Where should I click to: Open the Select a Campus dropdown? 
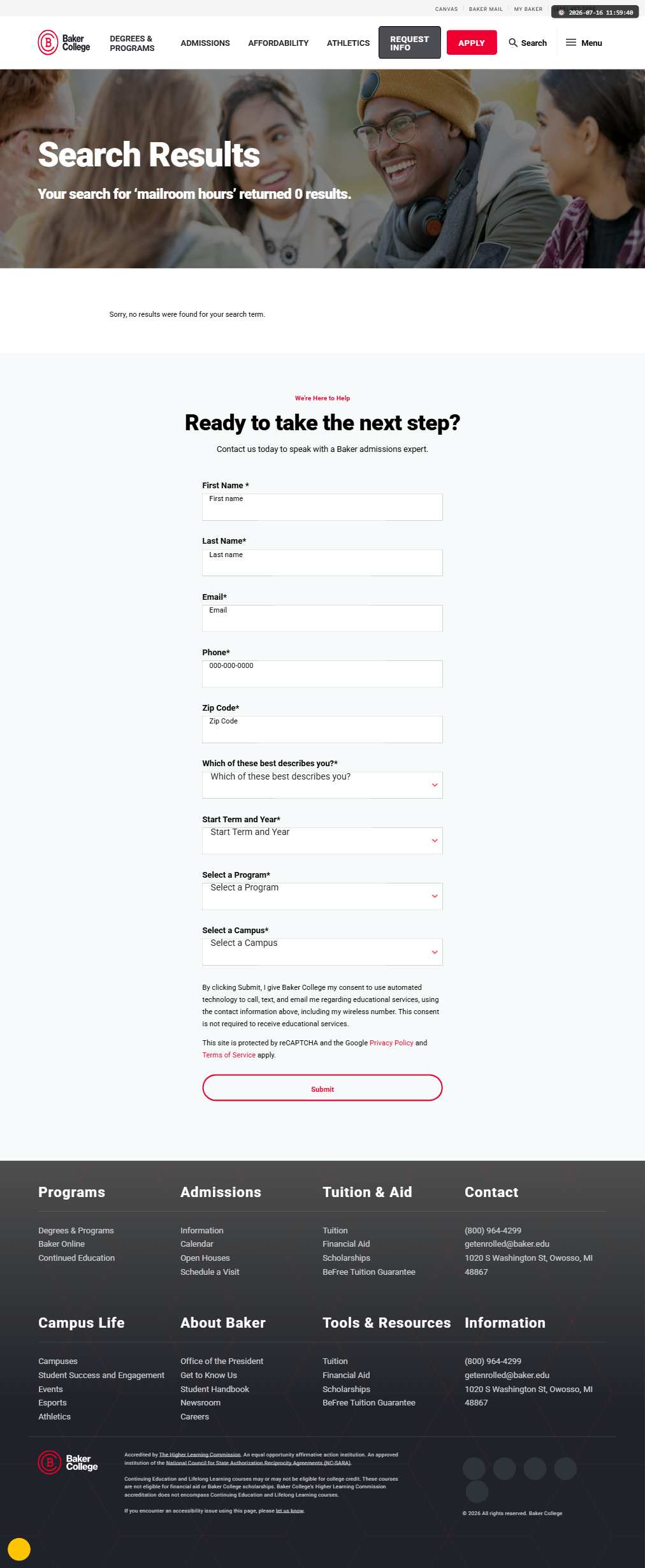322,952
